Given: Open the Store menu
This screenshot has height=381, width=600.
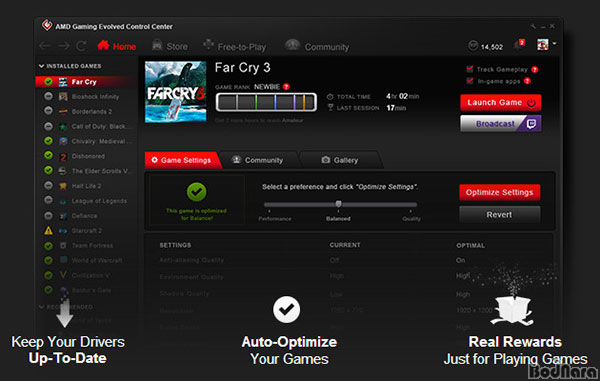Looking at the screenshot, I should point(170,46).
